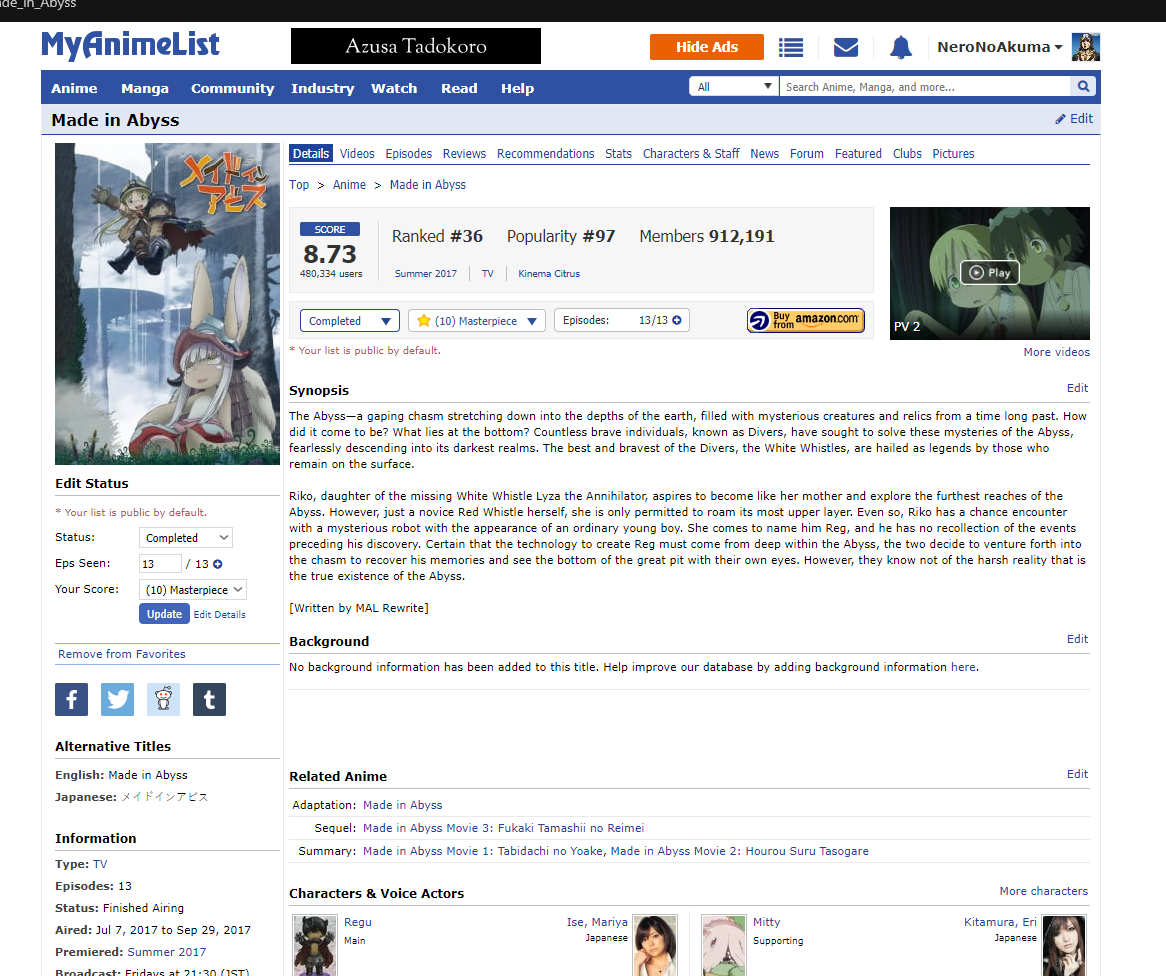Image resolution: width=1166 pixels, height=976 pixels.
Task: Open the anime list icon in header
Action: pyautogui.click(x=791, y=47)
